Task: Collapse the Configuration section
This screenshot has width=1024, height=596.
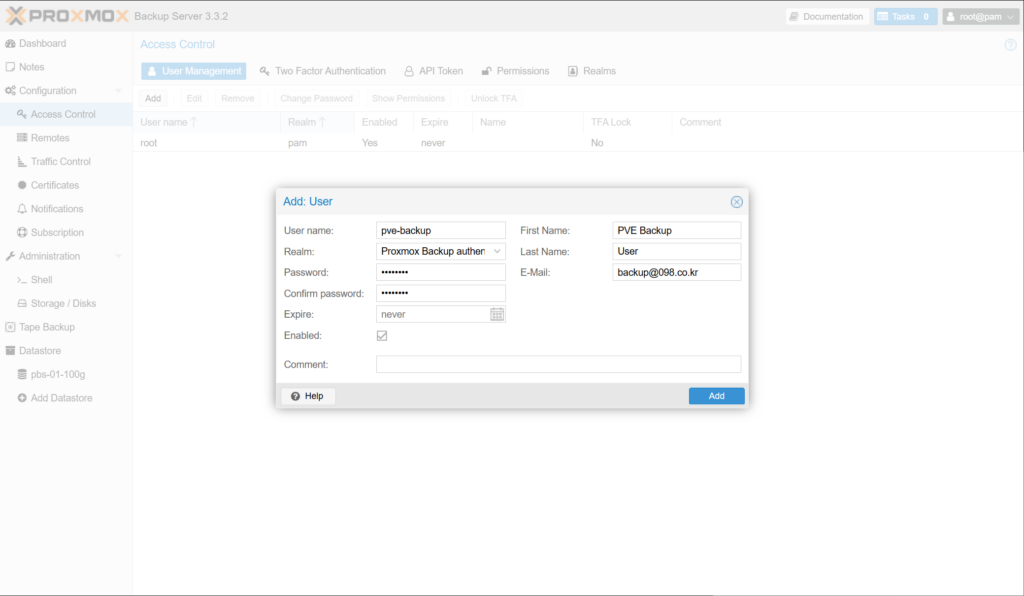Action: point(118,91)
